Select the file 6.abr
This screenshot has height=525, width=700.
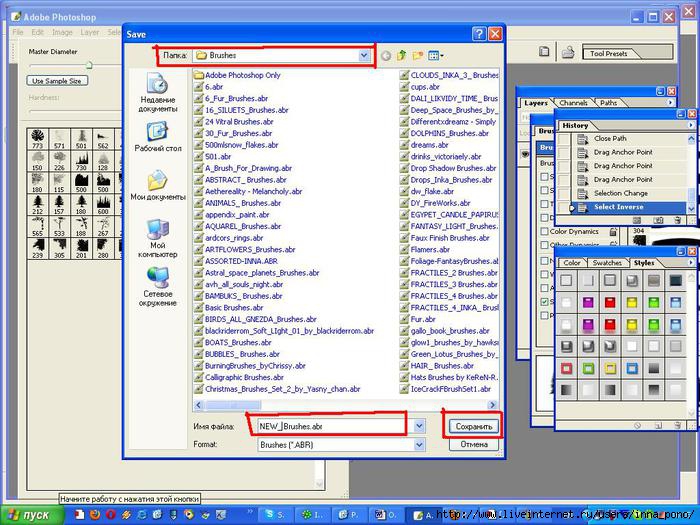pos(208,87)
